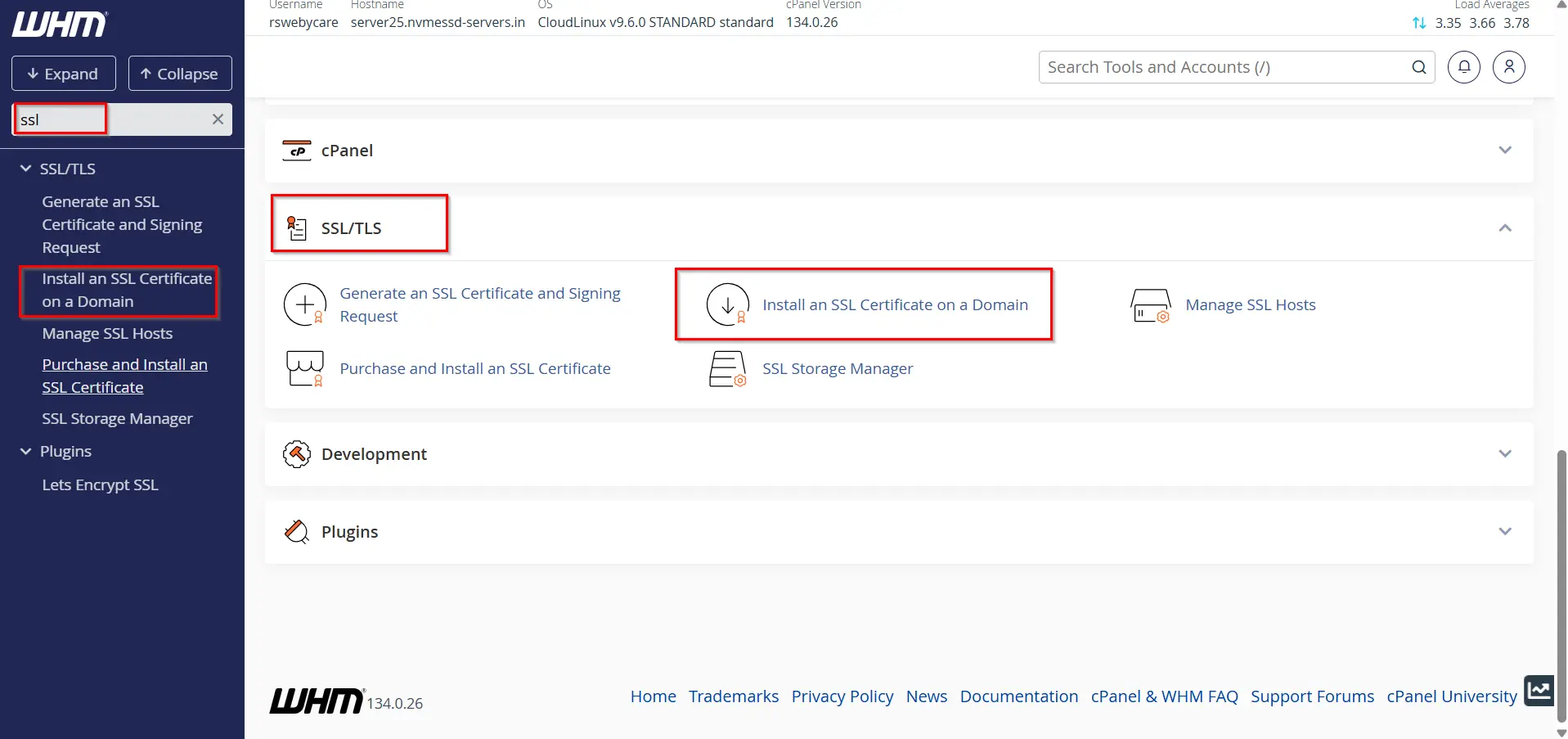Screen dimensions: 1568x739
Task: Open Generate an SSL Certificate and Signing Request link
Action: [480, 304]
